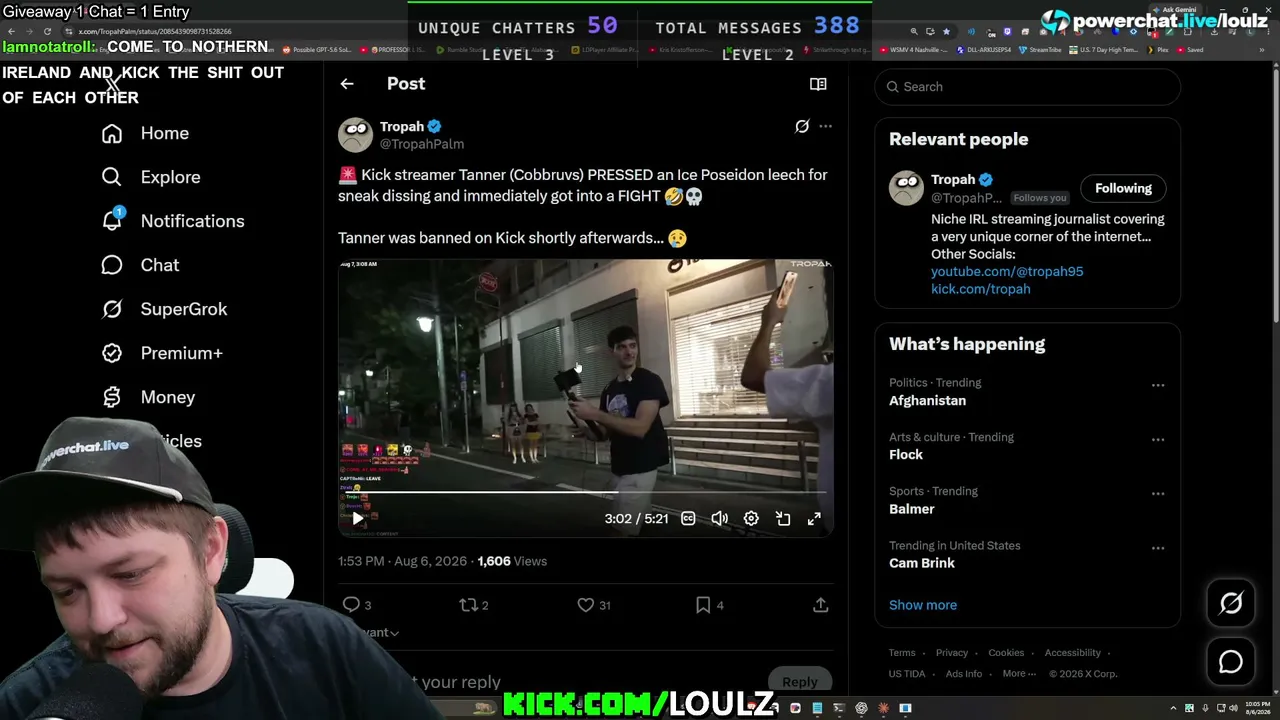Expand the More footer menu

[1018, 674]
